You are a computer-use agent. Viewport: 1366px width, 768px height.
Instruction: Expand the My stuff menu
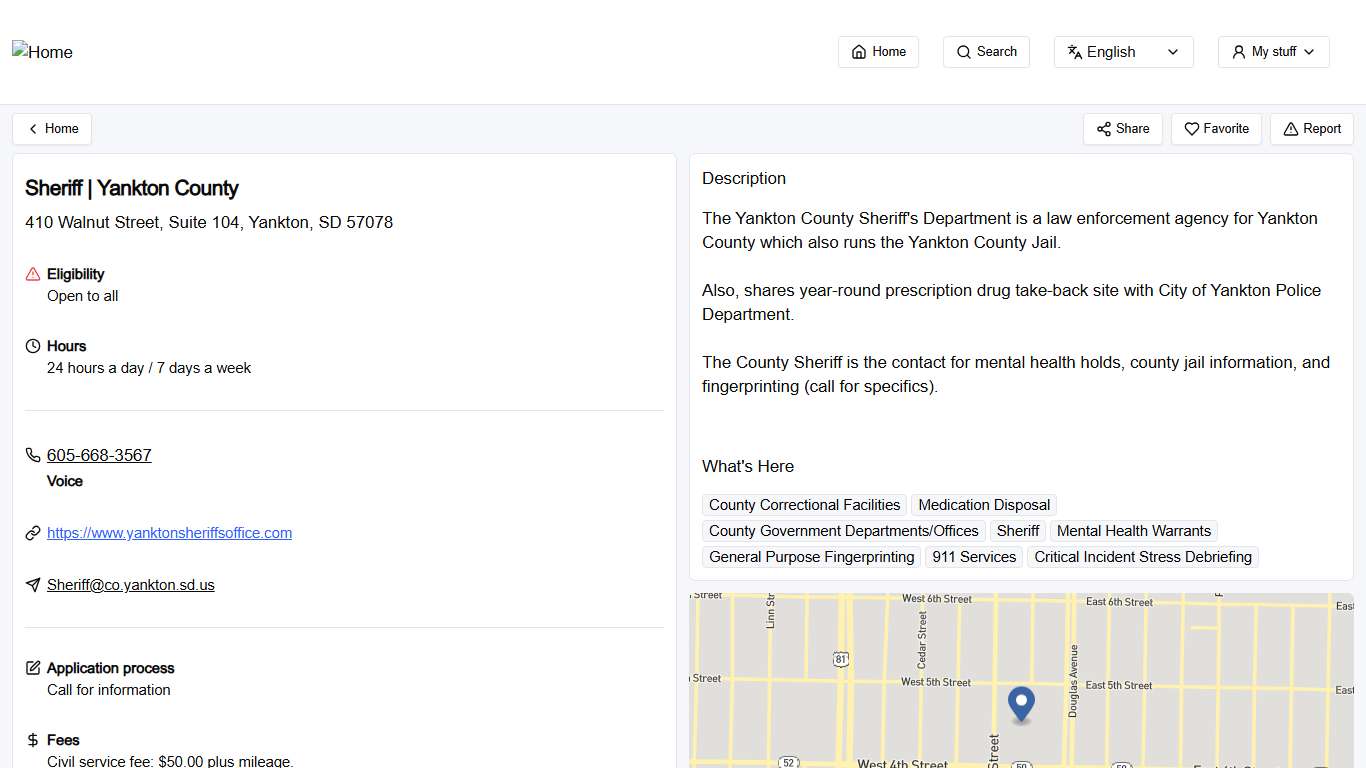tap(1273, 51)
